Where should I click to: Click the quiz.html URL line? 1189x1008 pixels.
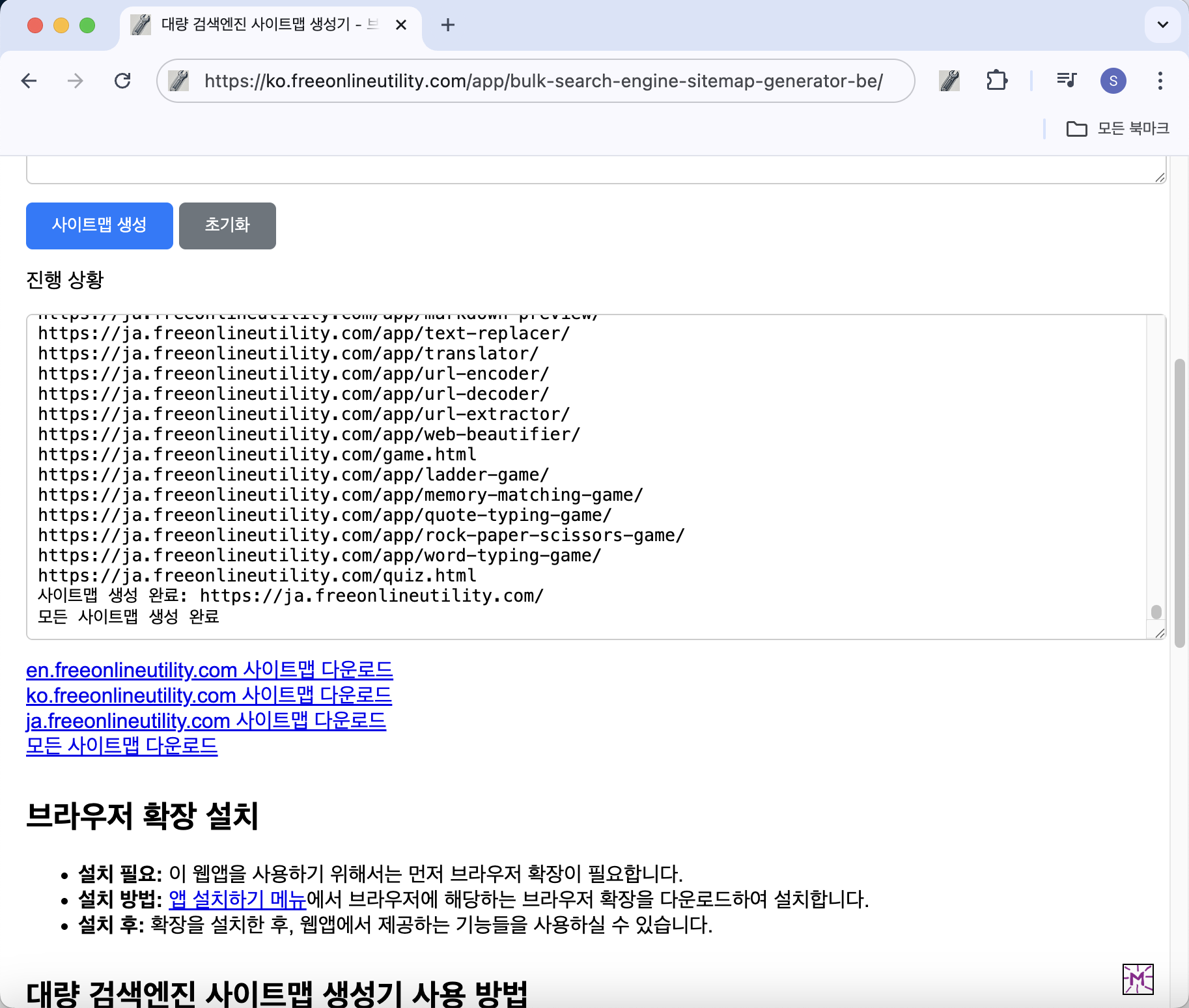(257, 576)
